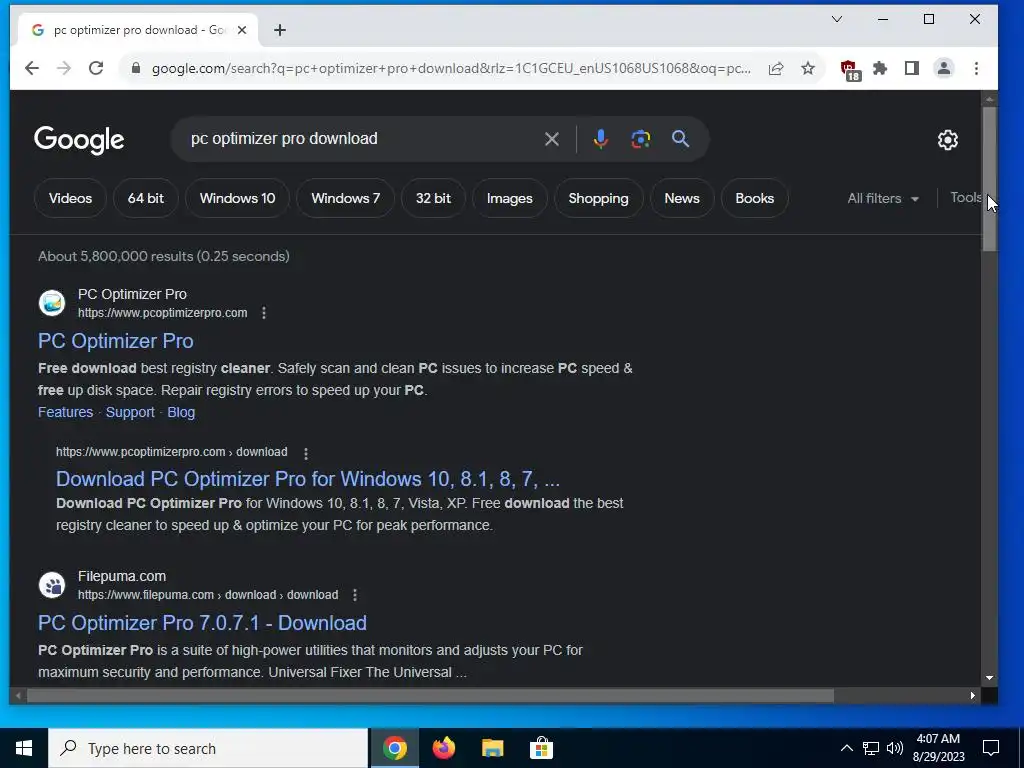Open the Extensions puzzle menu

880,68
